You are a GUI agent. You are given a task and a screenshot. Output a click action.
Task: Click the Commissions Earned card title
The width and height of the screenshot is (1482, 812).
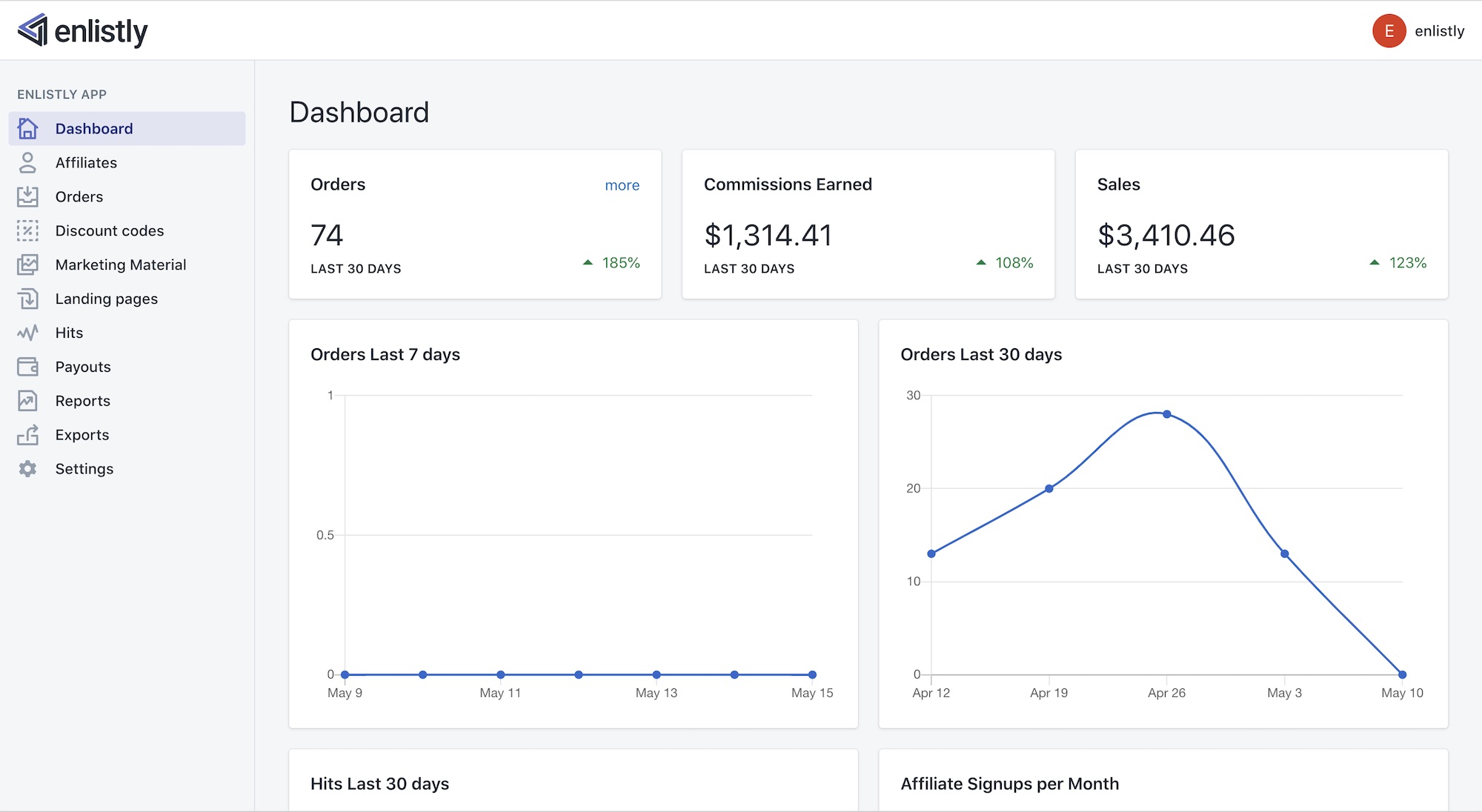pyautogui.click(x=788, y=184)
